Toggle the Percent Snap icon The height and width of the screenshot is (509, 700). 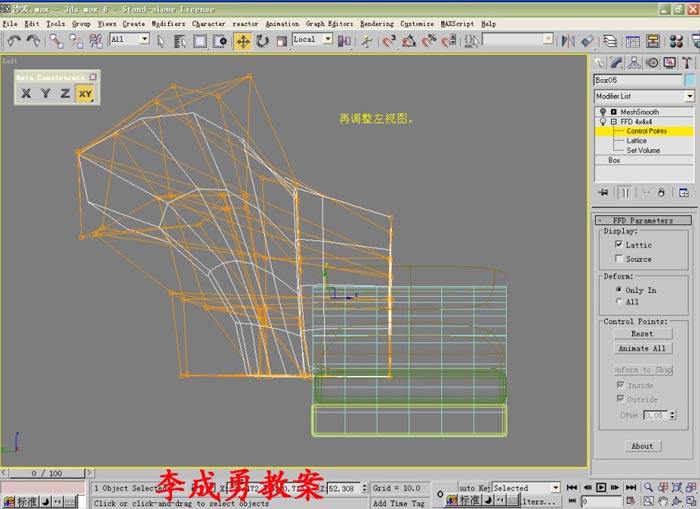(429, 41)
